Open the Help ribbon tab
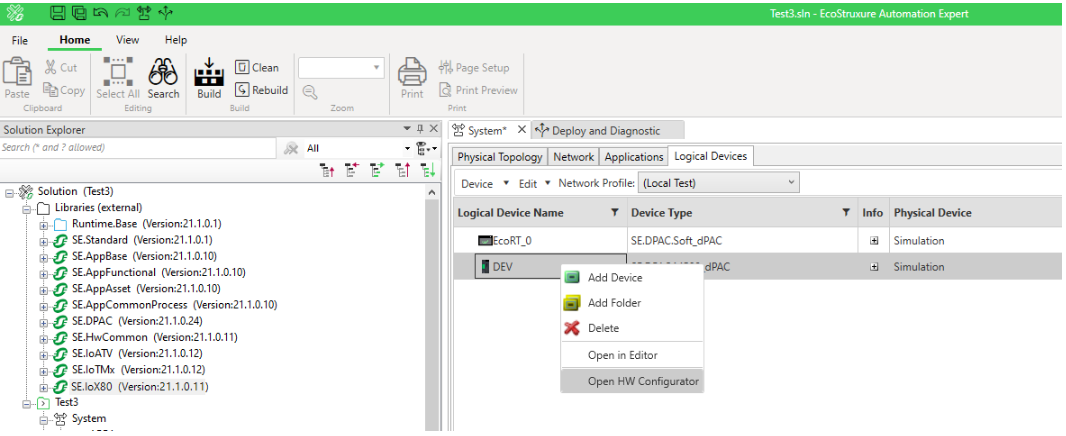Screen dimensions: 1066x436 click(176, 40)
